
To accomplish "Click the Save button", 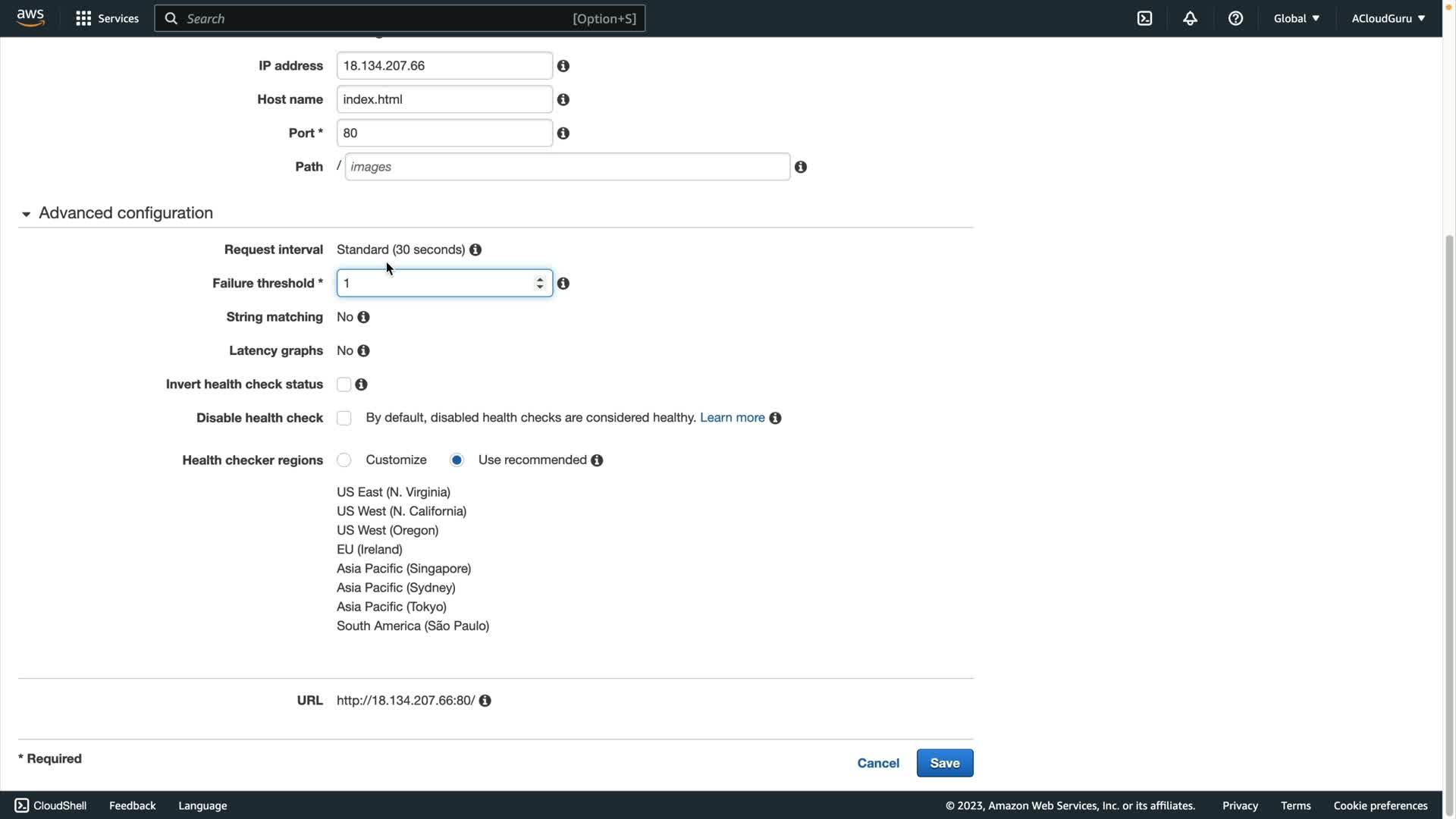I will 944,763.
